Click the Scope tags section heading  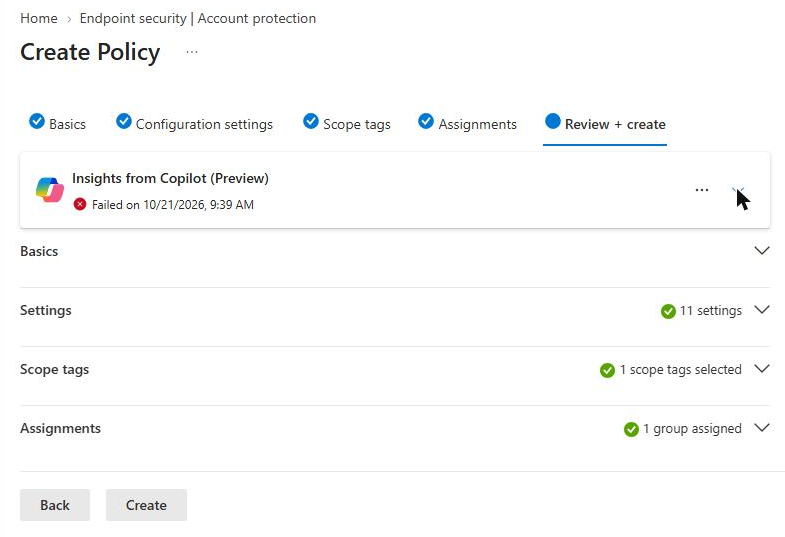[x=55, y=369]
